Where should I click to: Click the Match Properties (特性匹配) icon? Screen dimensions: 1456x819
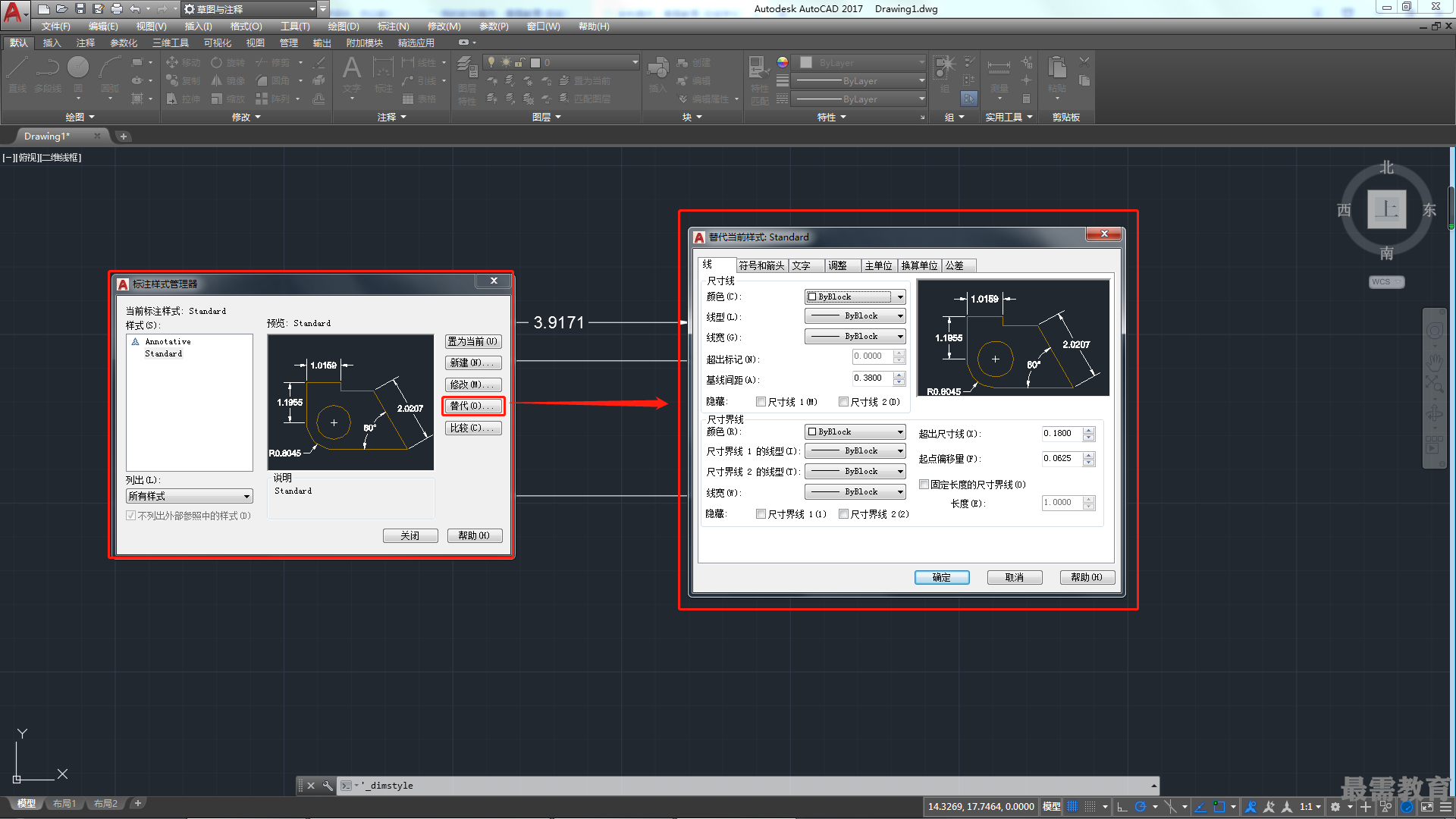coord(759,80)
